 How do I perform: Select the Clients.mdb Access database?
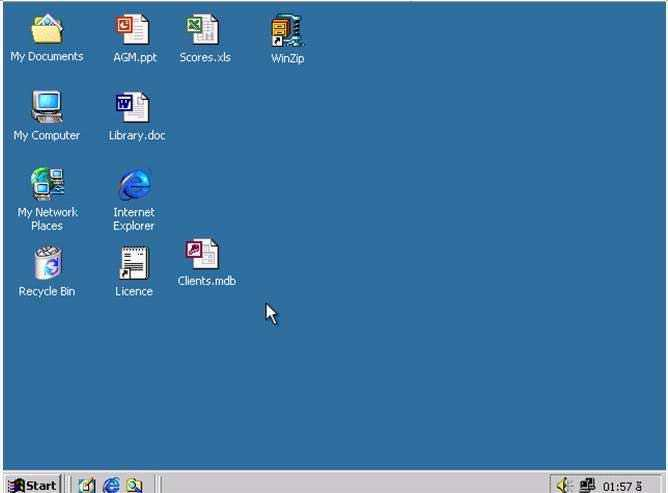pyautogui.click(x=204, y=254)
